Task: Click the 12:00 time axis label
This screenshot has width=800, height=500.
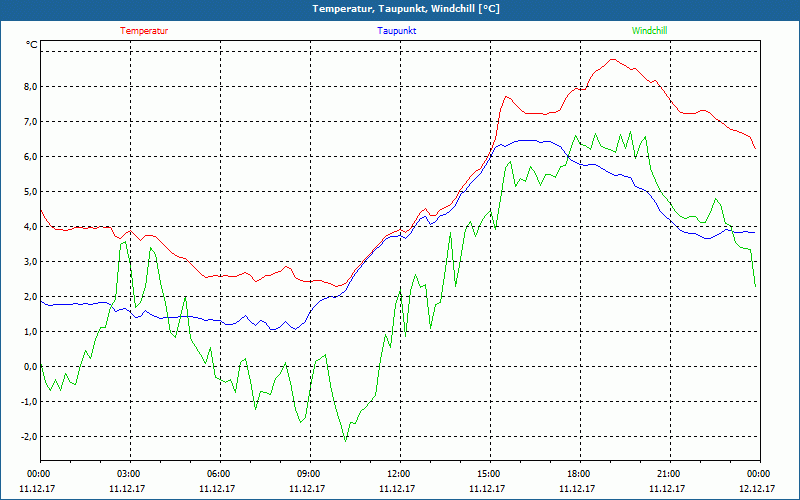Action: pyautogui.click(x=400, y=474)
